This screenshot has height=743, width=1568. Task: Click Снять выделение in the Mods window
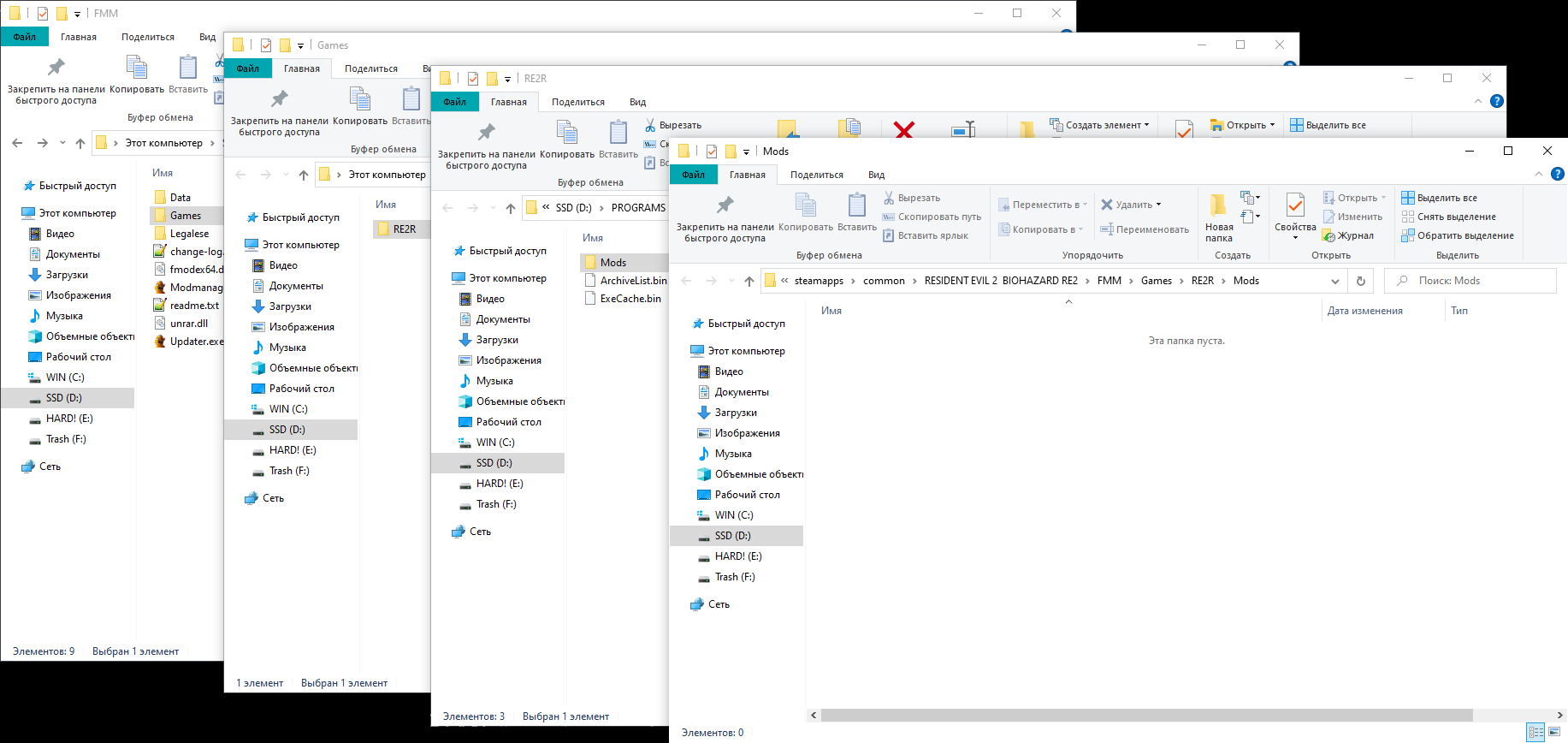[1448, 217]
